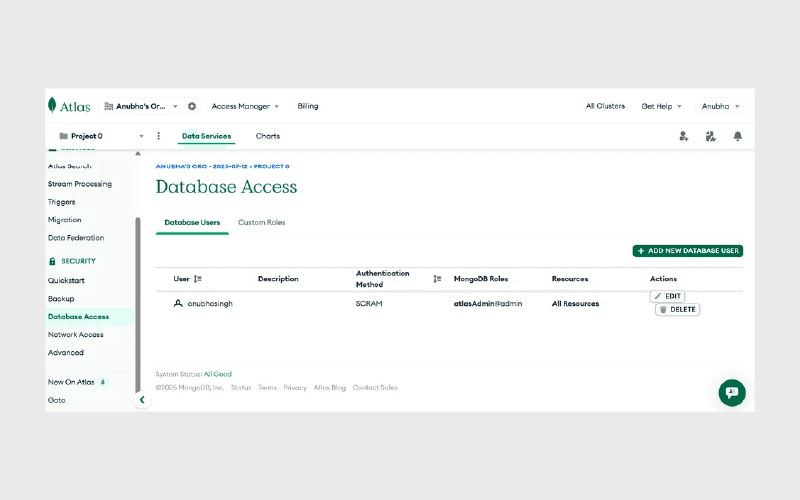Sort by Authentication Method column icon

point(437,279)
